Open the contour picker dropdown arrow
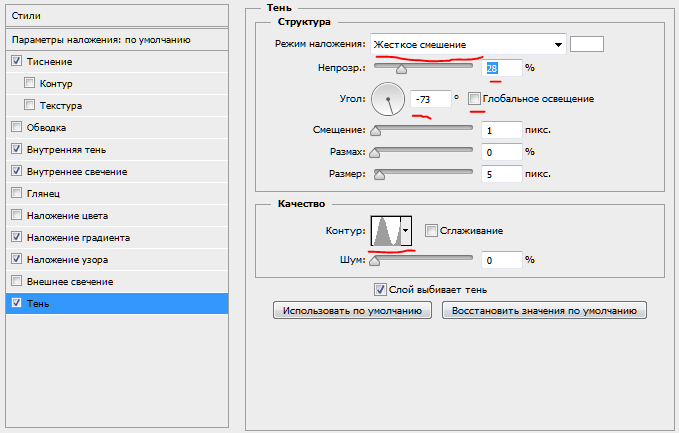This screenshot has width=679, height=433. pos(405,231)
